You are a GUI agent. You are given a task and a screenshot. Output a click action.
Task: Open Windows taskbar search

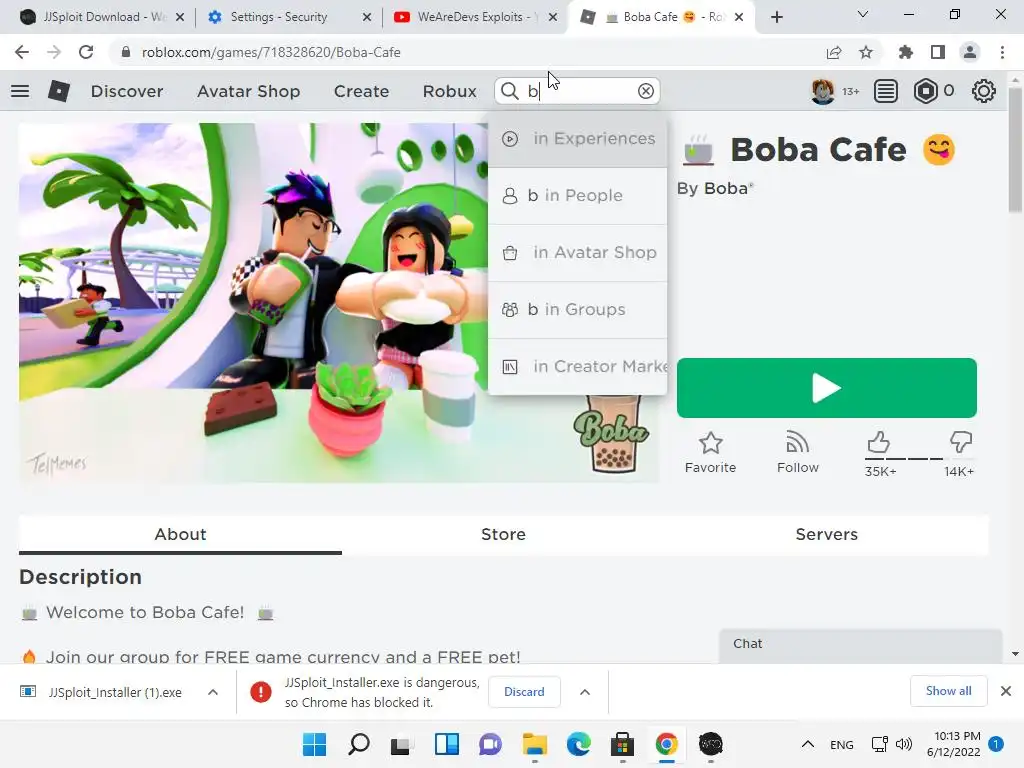point(359,744)
